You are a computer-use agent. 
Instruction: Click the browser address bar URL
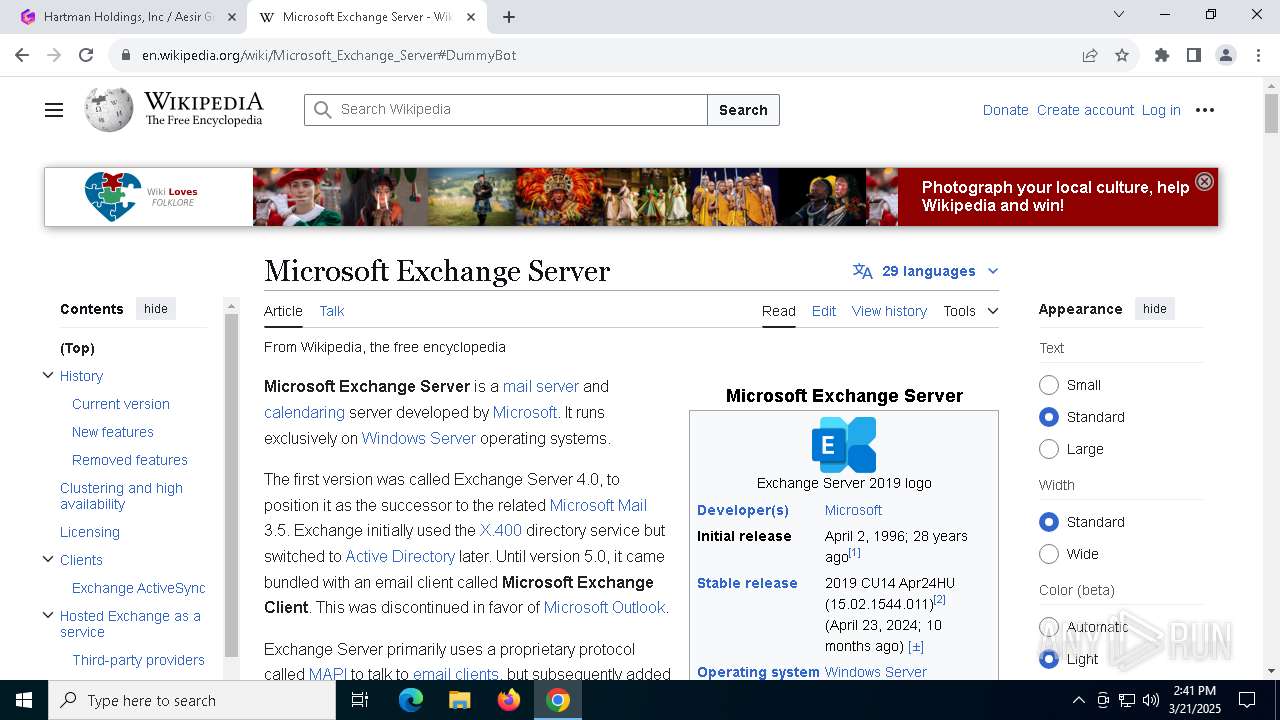(x=329, y=55)
